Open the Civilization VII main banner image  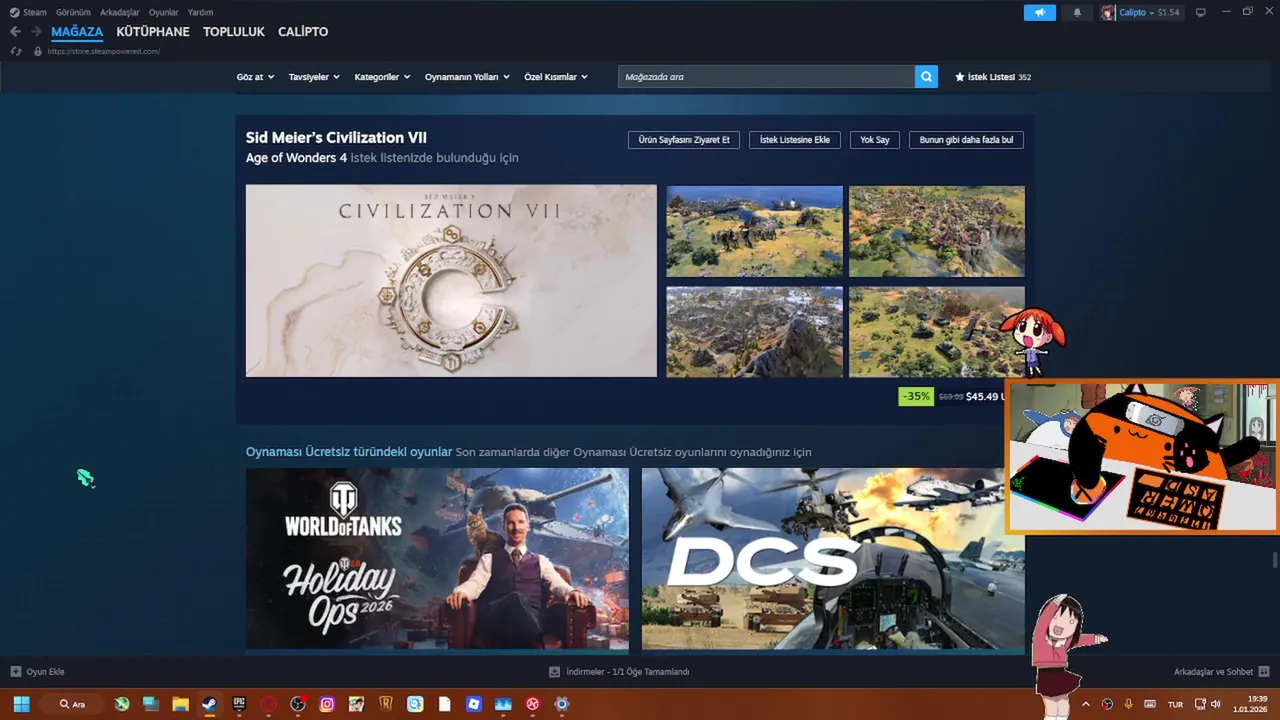click(451, 281)
